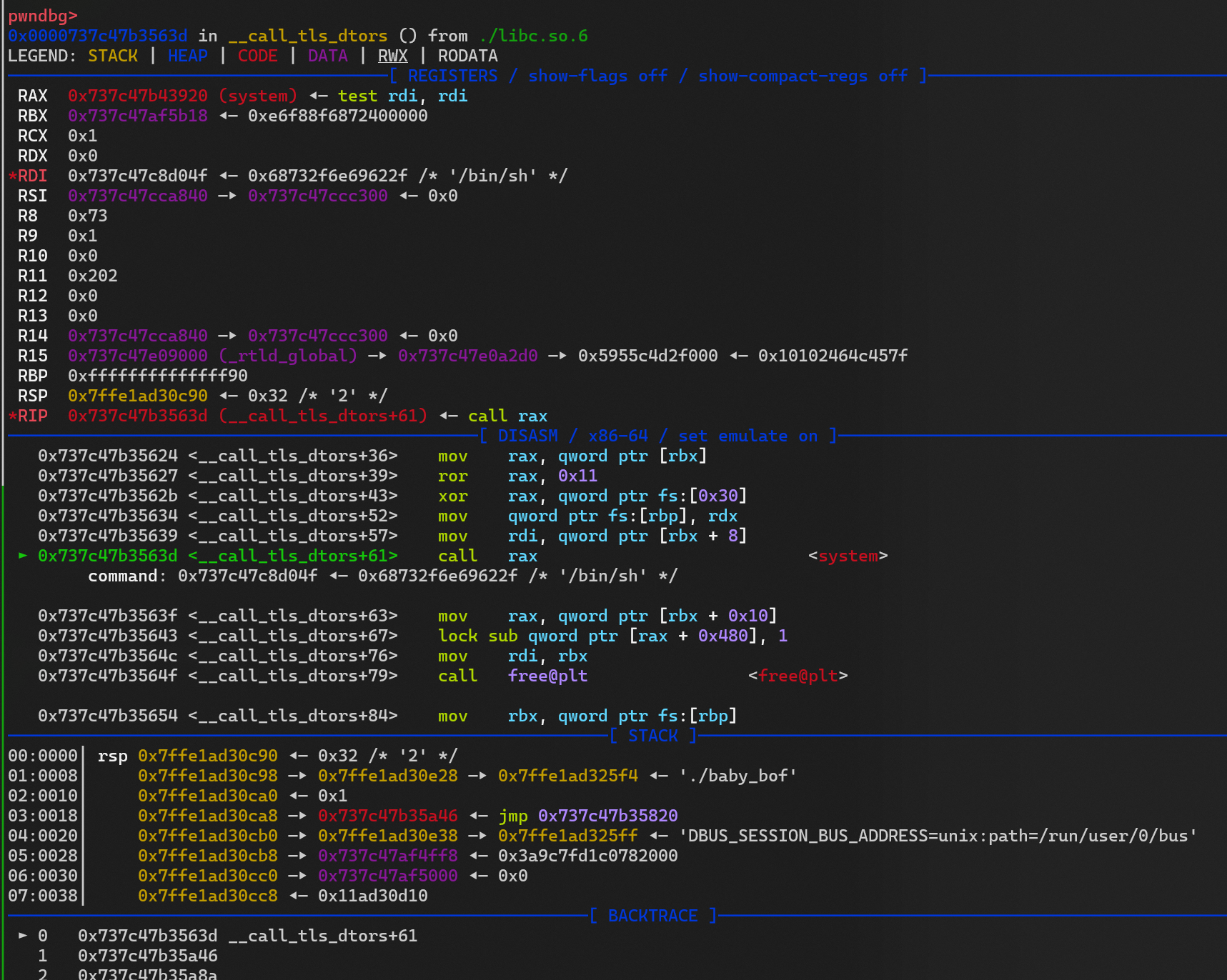The height and width of the screenshot is (980, 1227).
Task: Select current address 0x737c47b3563d in DISASM
Action: point(108,556)
